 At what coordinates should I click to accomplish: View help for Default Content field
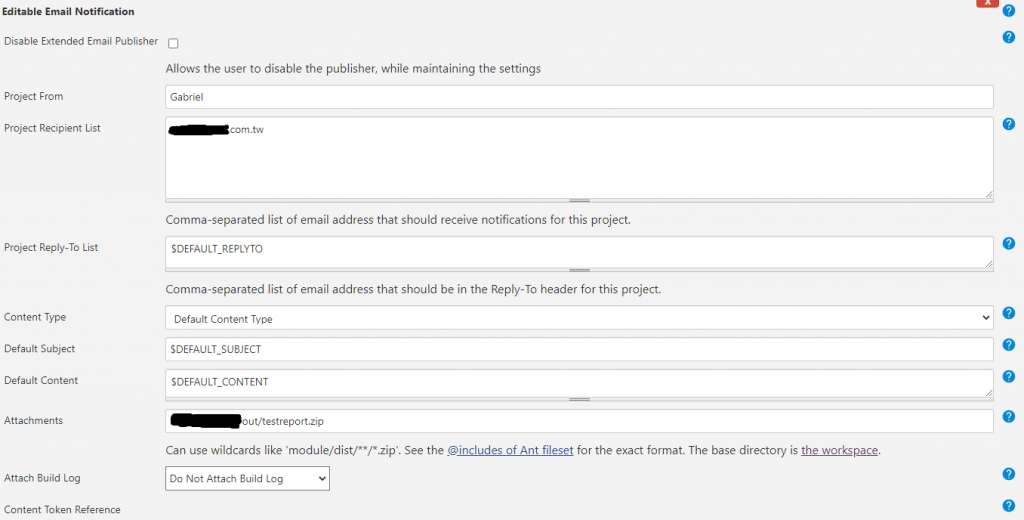click(x=1008, y=378)
